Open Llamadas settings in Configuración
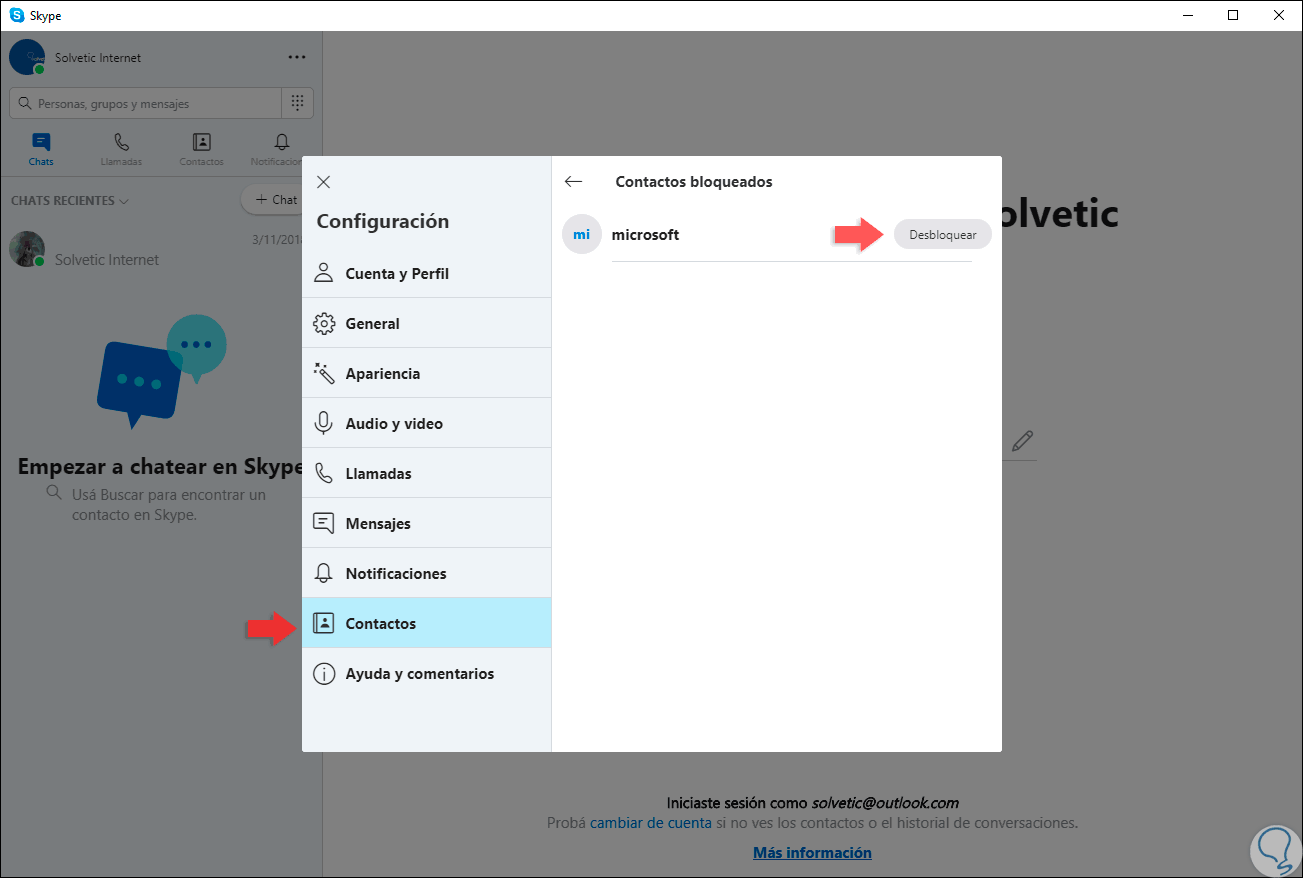The image size is (1303, 878). [426, 473]
